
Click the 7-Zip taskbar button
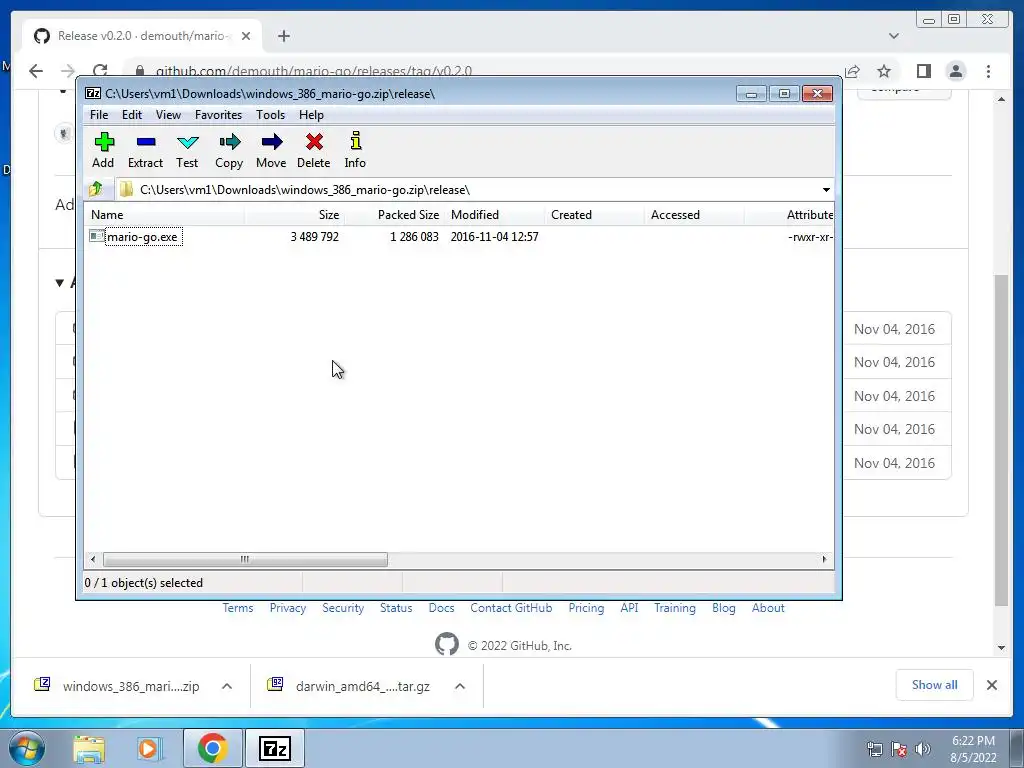coord(274,748)
